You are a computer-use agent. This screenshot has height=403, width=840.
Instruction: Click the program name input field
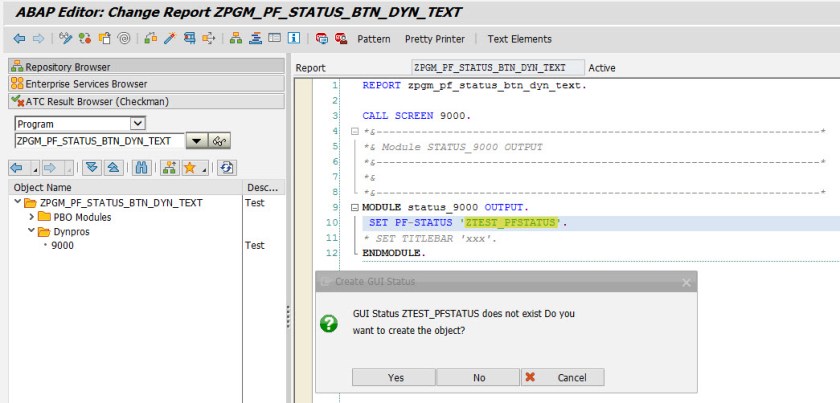point(100,141)
